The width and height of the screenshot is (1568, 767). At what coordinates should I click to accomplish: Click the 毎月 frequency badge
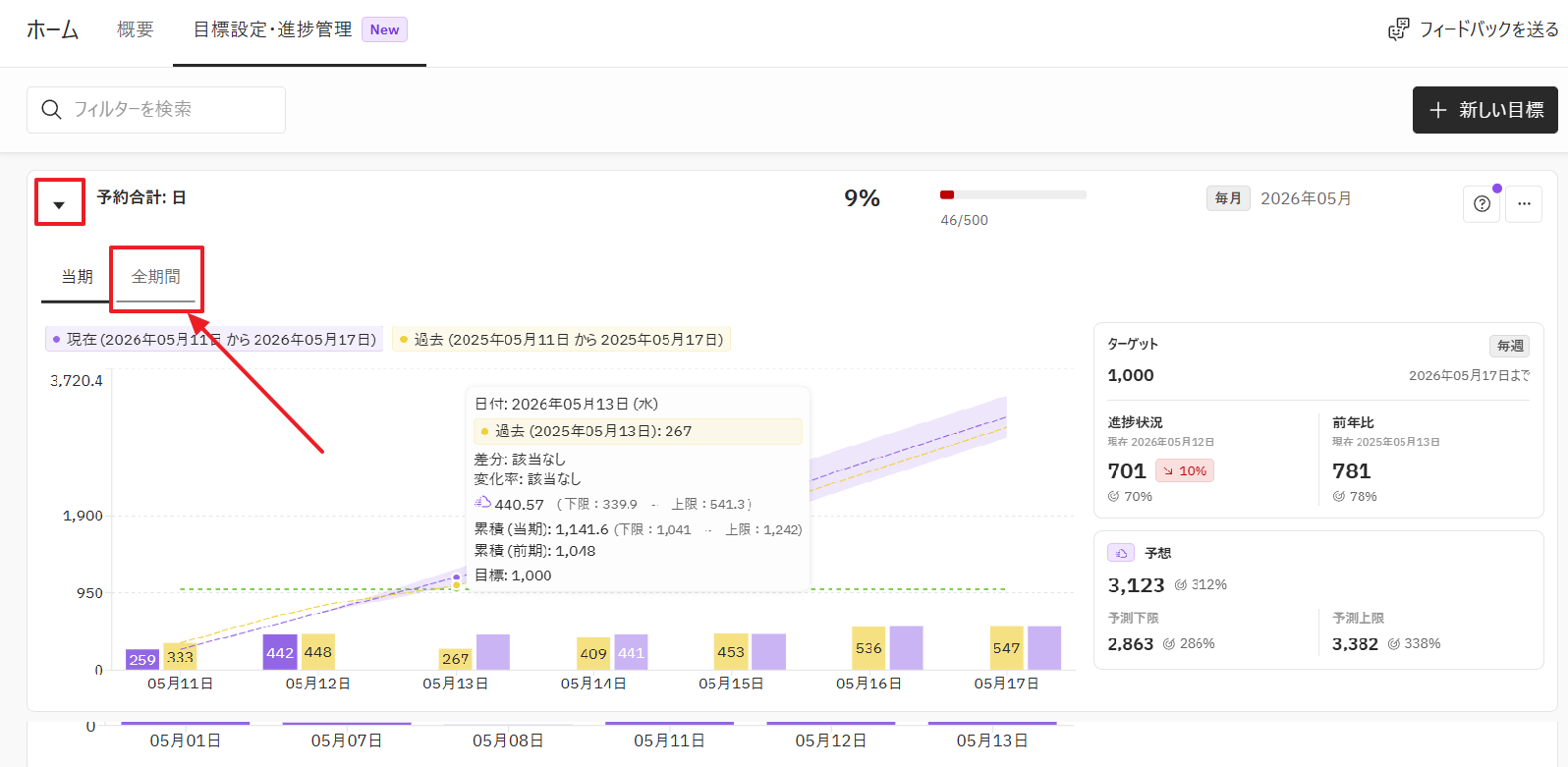click(1228, 198)
